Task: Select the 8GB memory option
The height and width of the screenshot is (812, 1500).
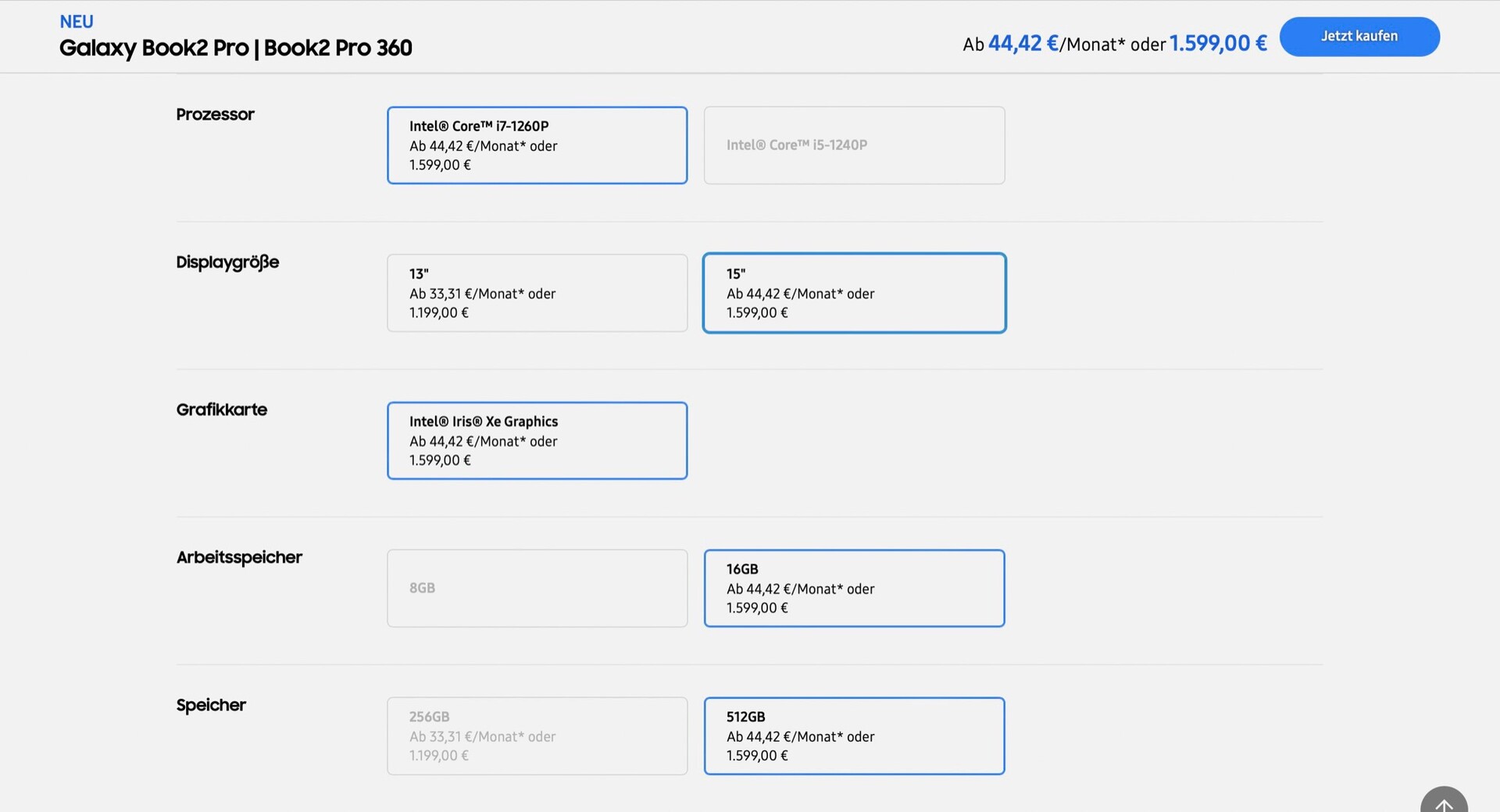Action: click(x=537, y=588)
